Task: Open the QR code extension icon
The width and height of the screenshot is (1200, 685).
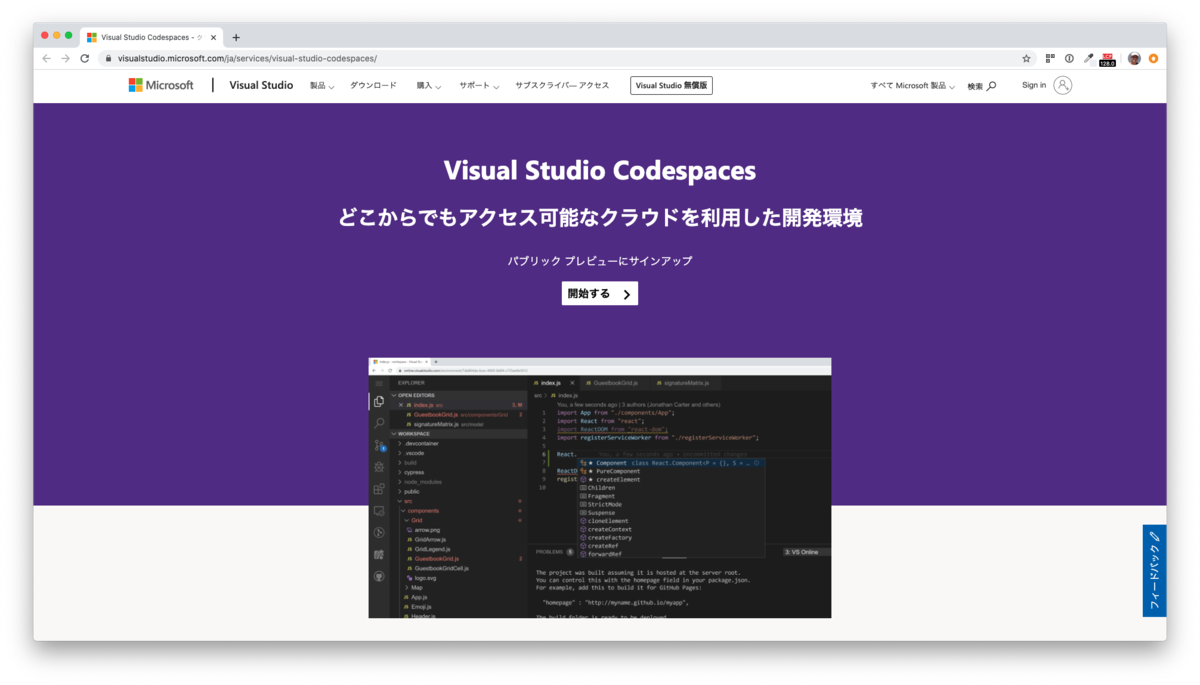Action: [x=1050, y=58]
